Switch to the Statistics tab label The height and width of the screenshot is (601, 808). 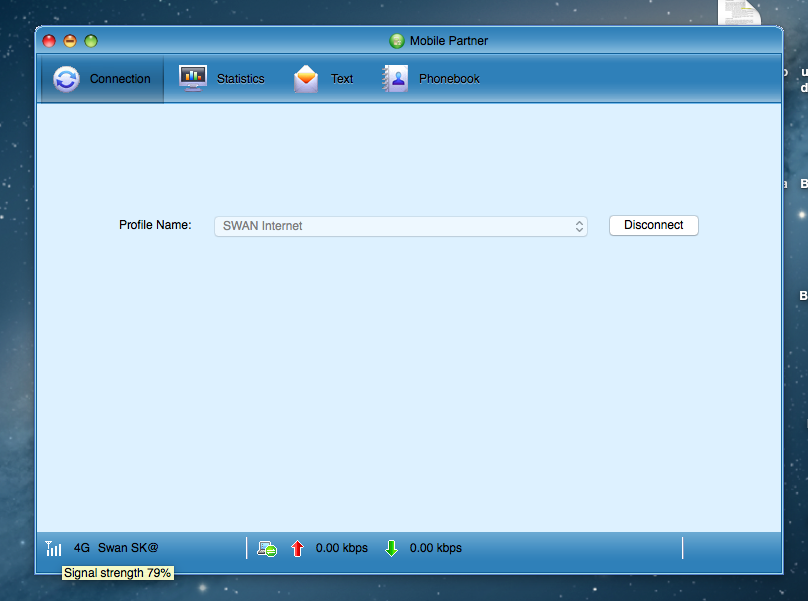click(241, 79)
